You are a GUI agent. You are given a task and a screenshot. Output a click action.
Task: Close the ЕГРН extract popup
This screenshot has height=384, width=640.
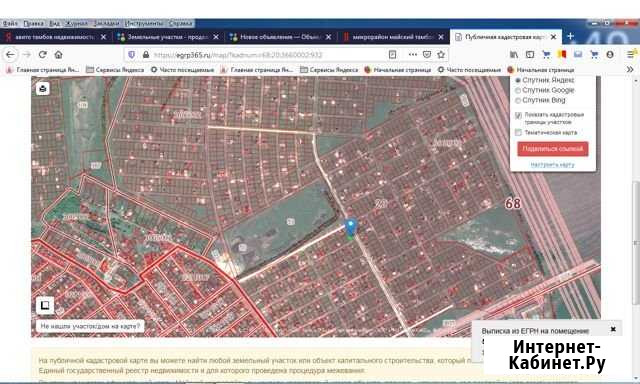[x=613, y=329]
